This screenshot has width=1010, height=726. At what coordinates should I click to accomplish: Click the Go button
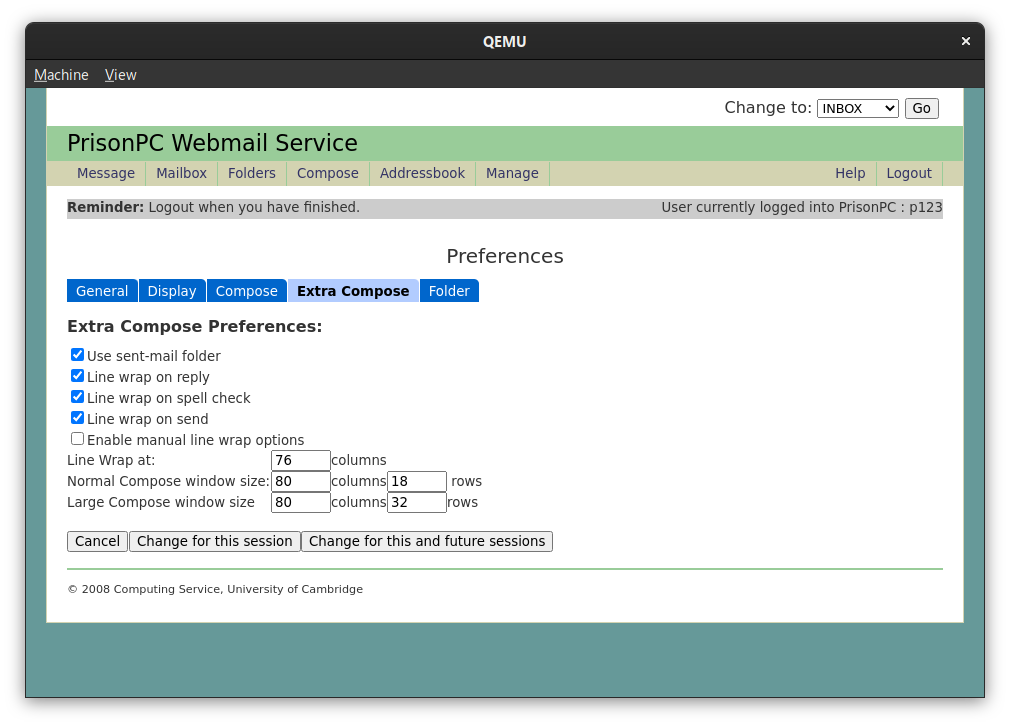pos(921,108)
